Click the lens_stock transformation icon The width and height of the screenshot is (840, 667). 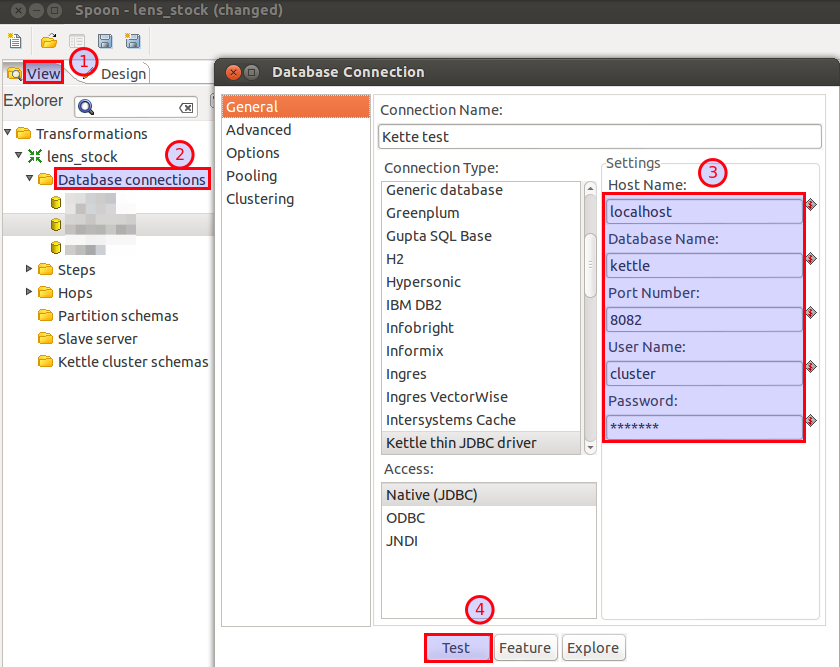[x=35, y=156]
